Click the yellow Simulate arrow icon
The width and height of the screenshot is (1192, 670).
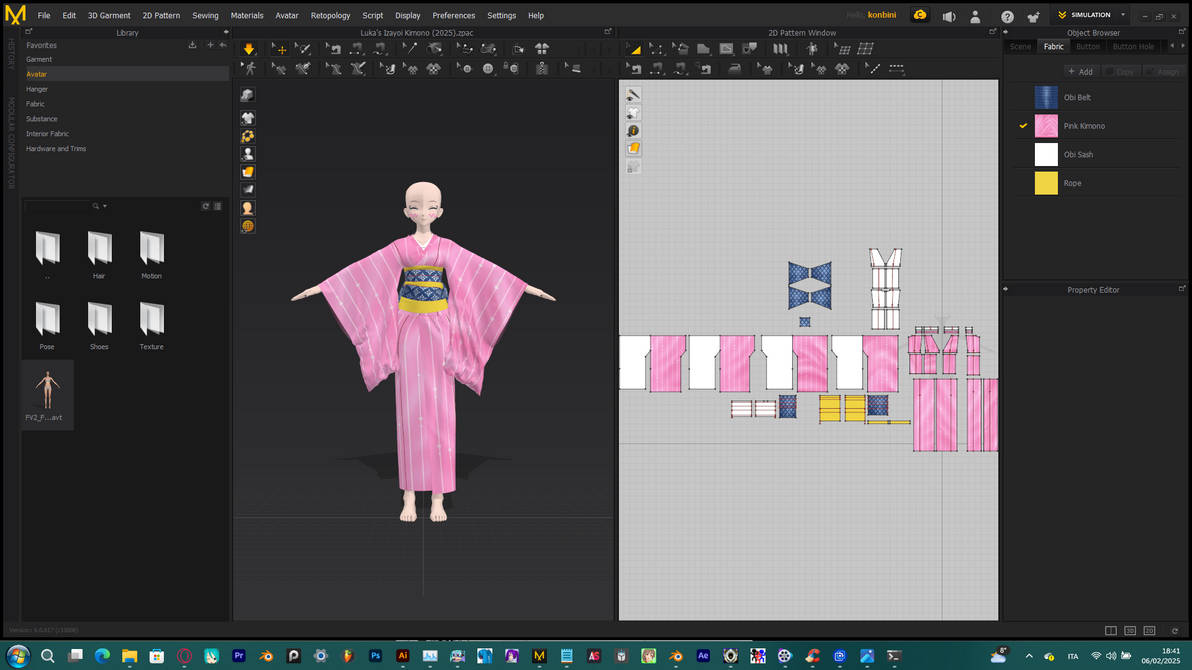coord(249,49)
